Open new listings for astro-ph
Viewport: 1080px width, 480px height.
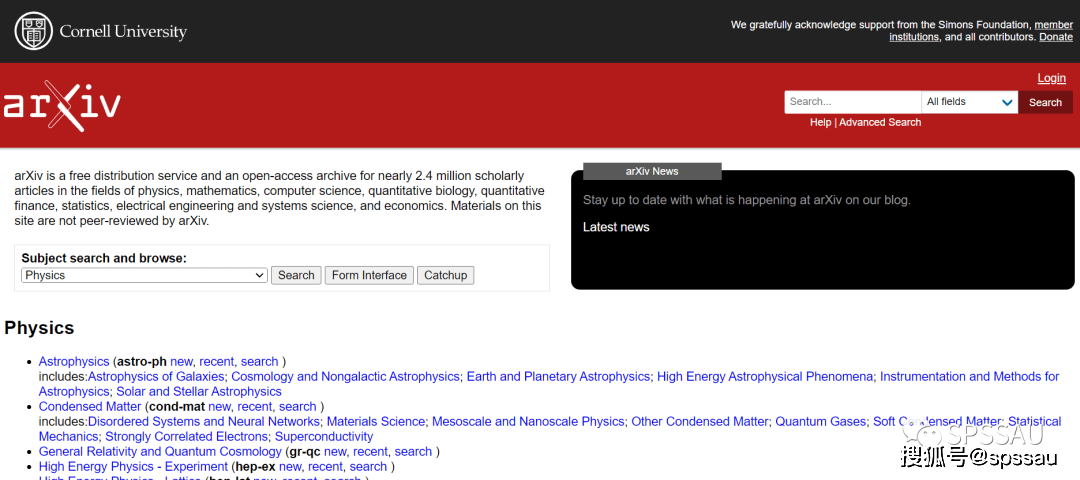tap(181, 362)
